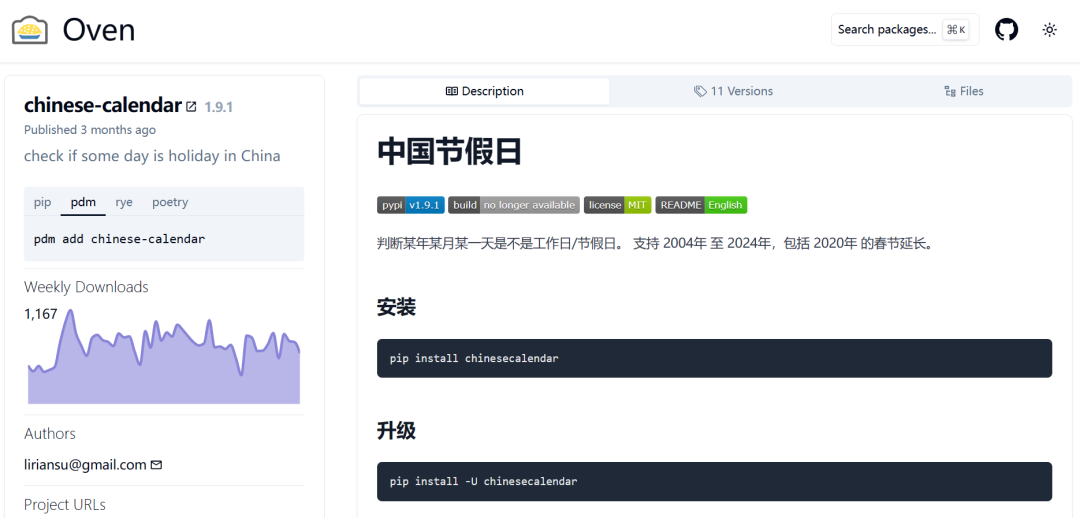Click the pypi v1.9.1 badge
The height and width of the screenshot is (518, 1080).
[x=411, y=205]
